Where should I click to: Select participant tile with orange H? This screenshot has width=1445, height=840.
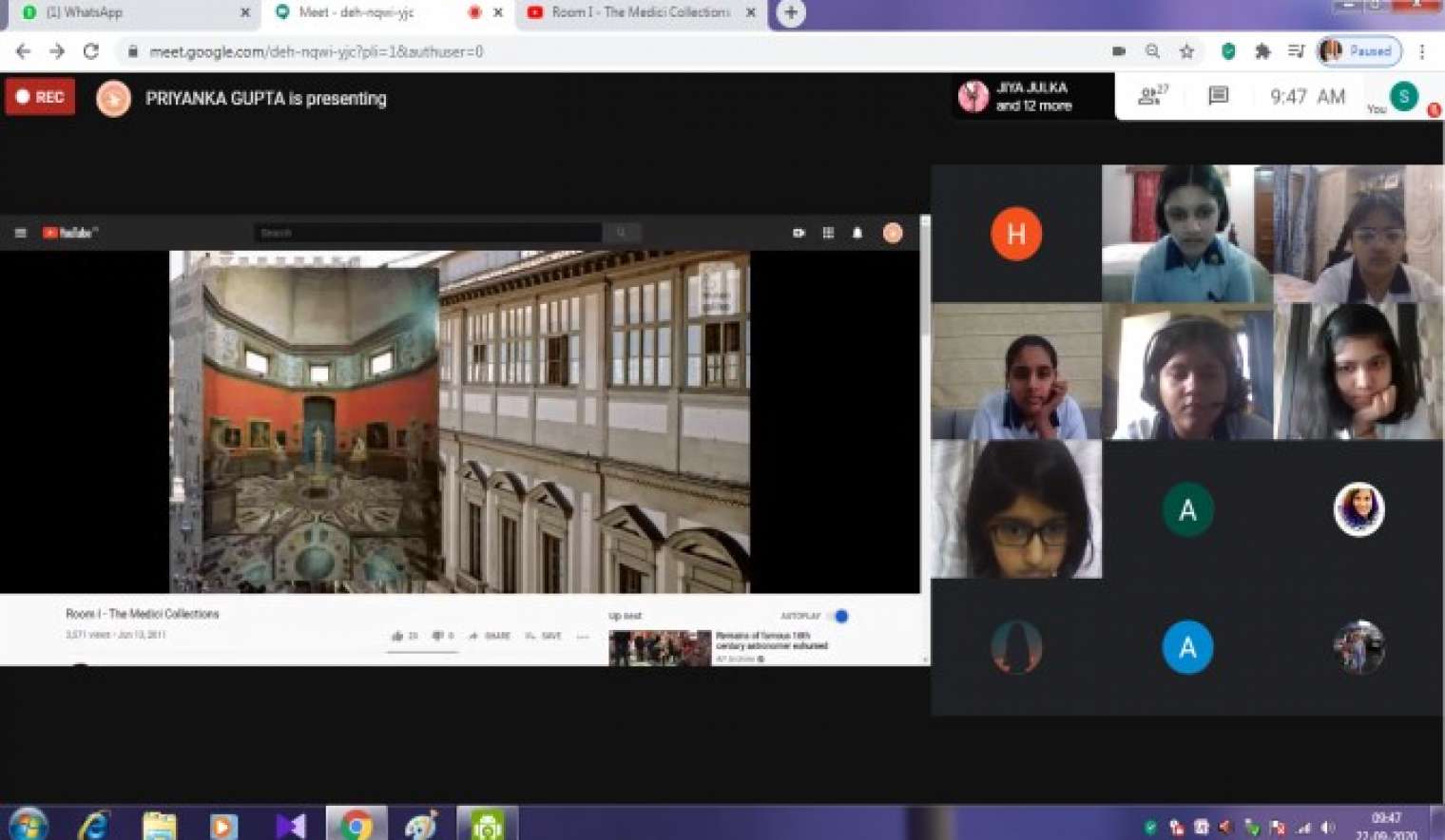point(1016,234)
